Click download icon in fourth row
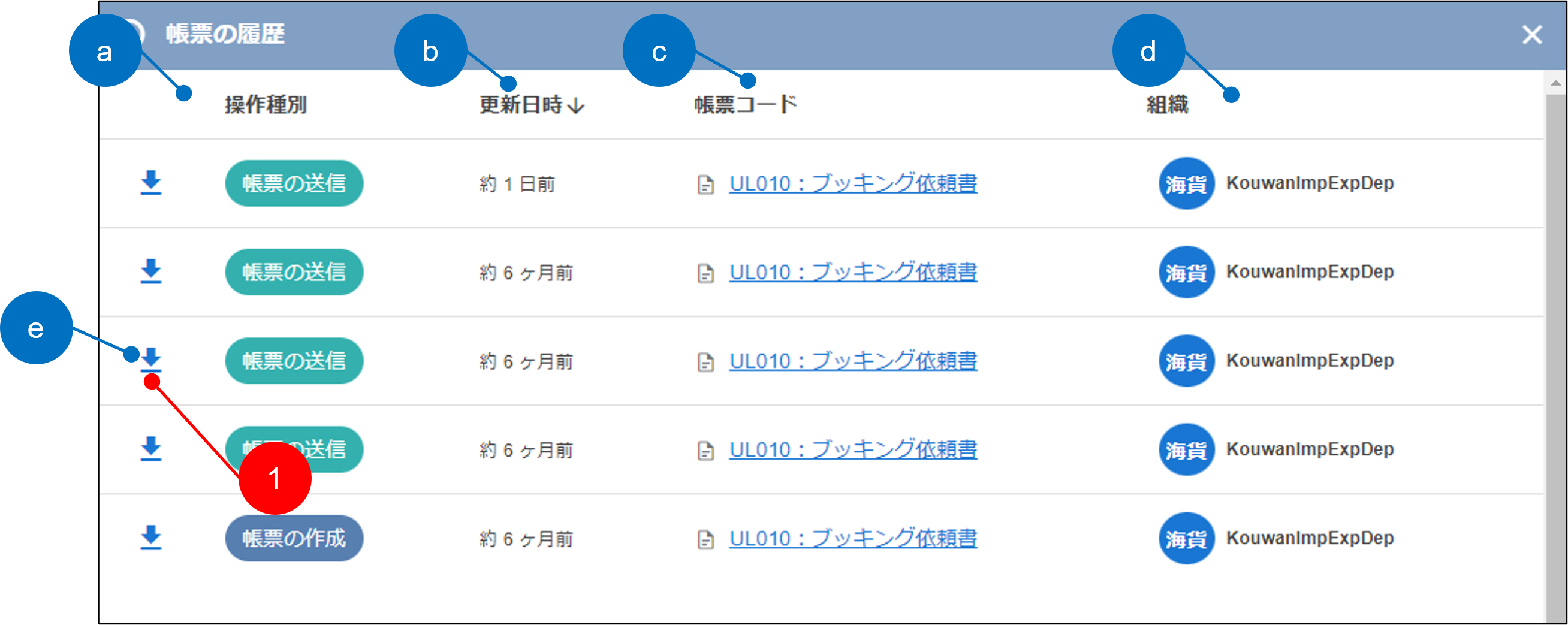1568x625 pixels. (150, 448)
